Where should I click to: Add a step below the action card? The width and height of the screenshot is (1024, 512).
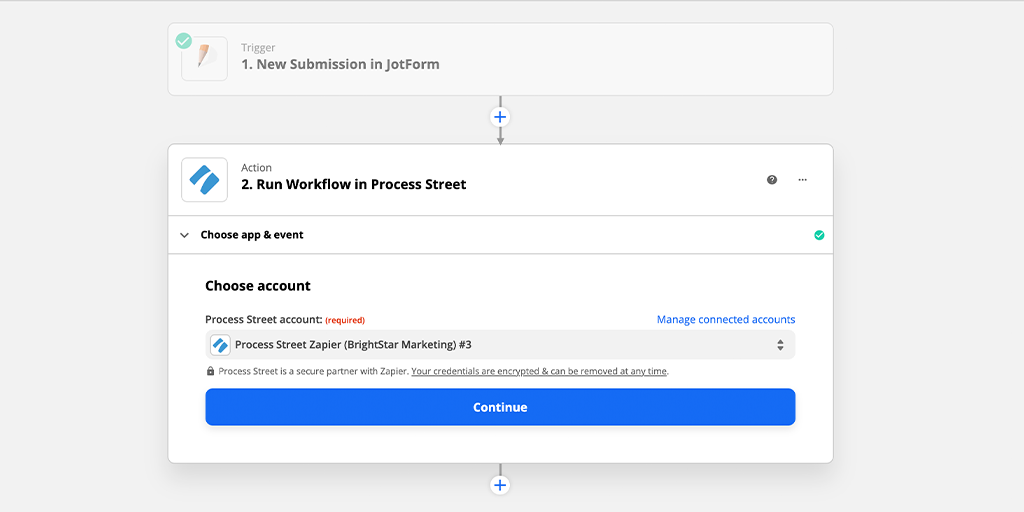coord(500,485)
